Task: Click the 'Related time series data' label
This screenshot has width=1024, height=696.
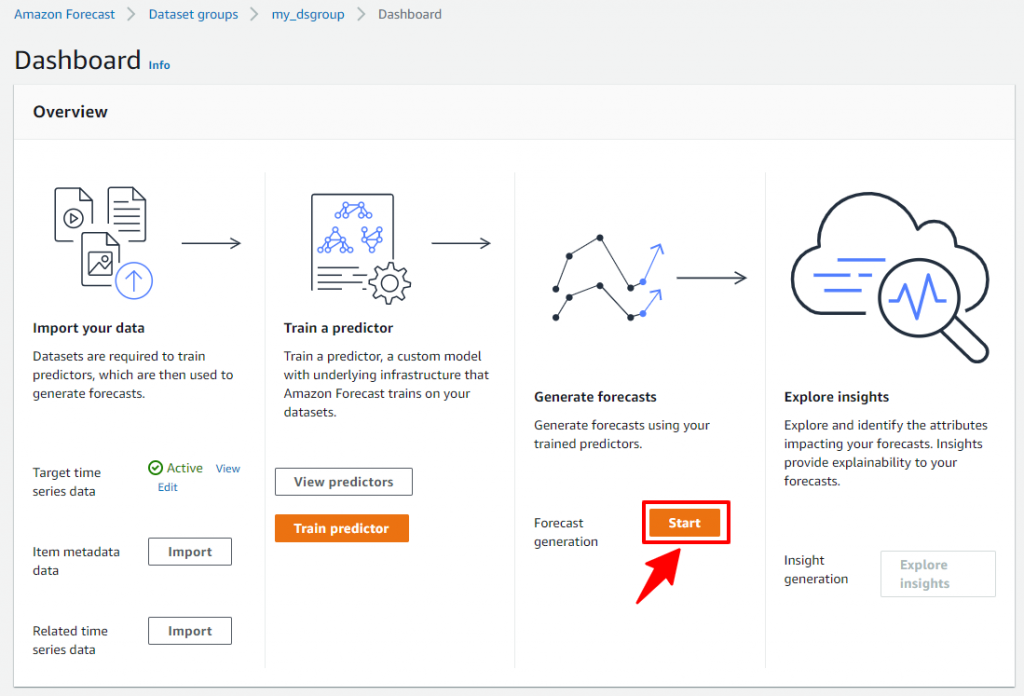Action: (70, 640)
